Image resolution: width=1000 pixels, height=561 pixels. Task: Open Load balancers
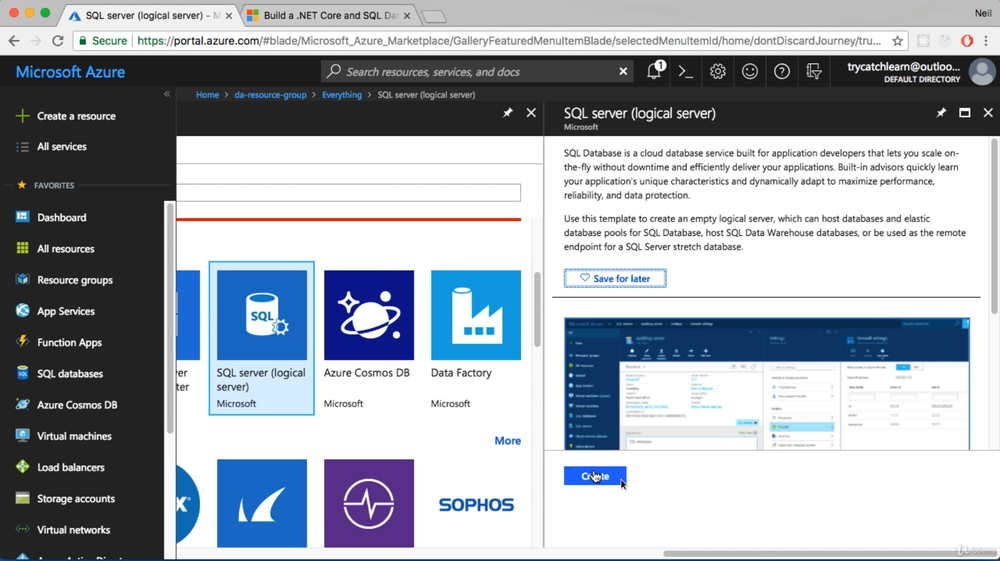(x=61, y=467)
